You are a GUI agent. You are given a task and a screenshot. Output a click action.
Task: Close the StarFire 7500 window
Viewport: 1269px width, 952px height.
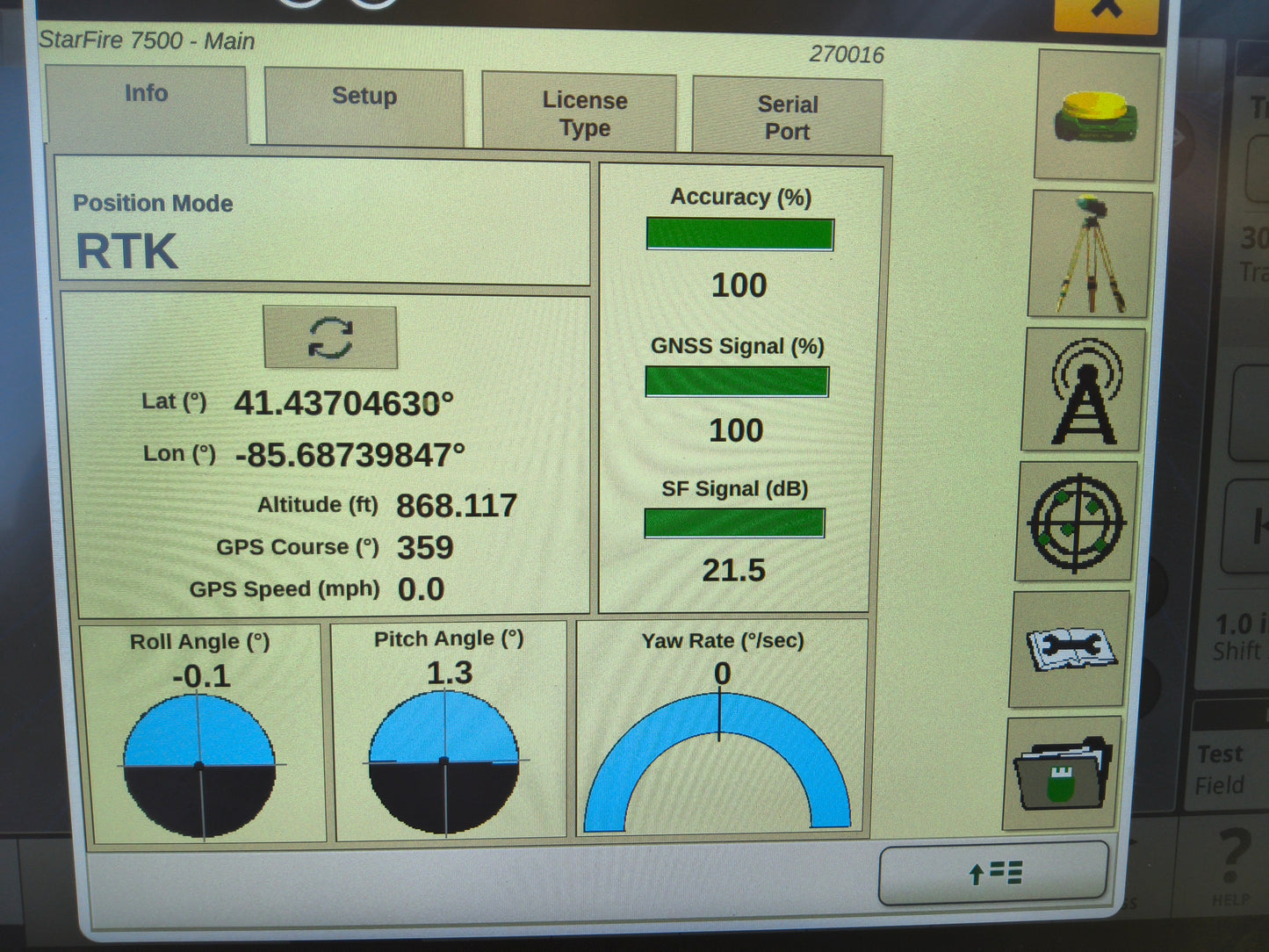coord(1105,9)
